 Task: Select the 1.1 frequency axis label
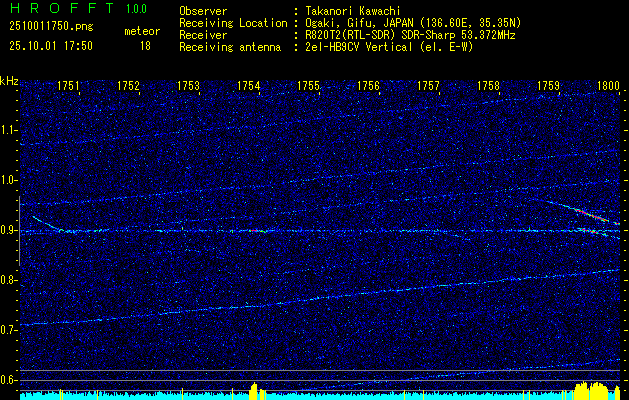(x=9, y=130)
